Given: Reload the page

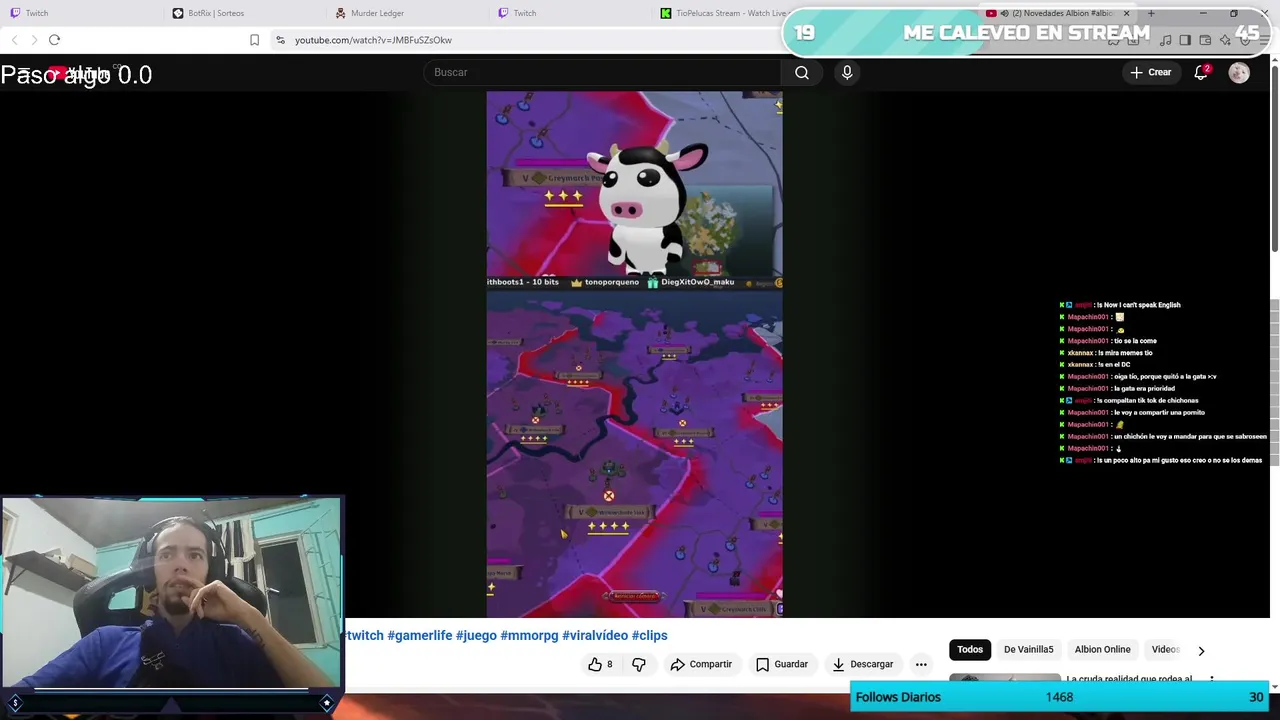Looking at the screenshot, I should tap(54, 40).
